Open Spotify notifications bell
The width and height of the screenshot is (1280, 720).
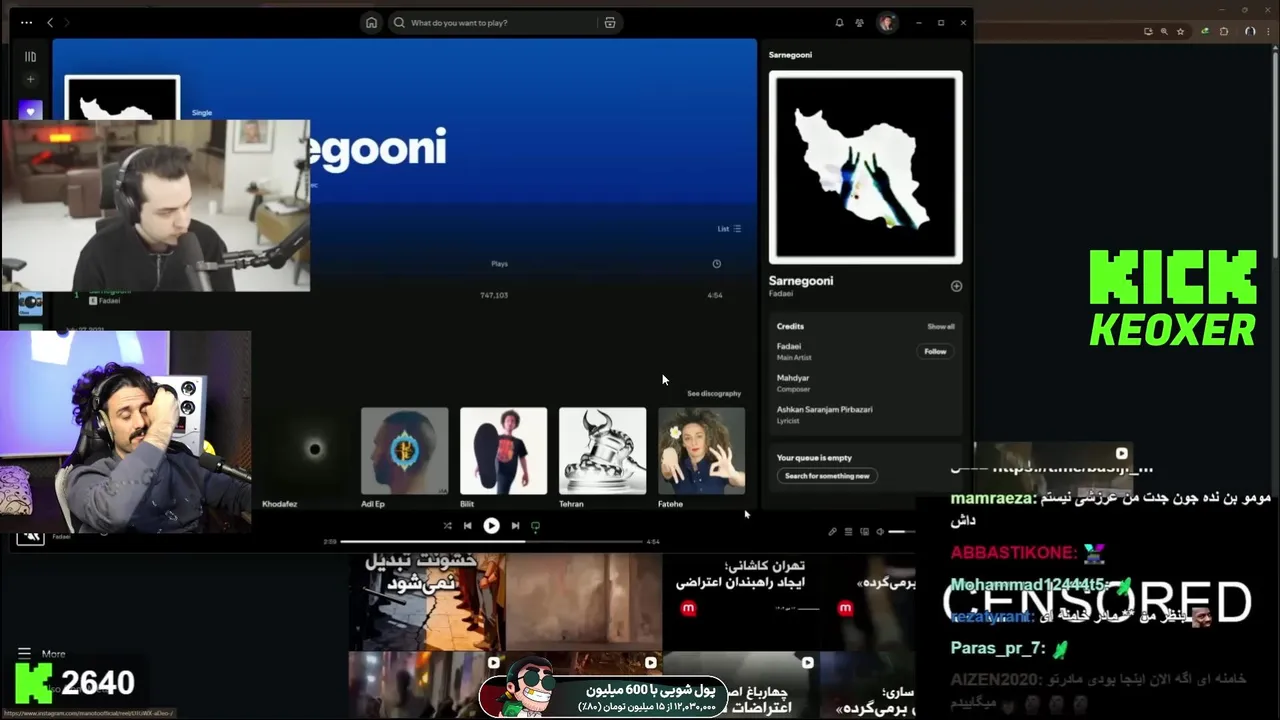[839, 22]
